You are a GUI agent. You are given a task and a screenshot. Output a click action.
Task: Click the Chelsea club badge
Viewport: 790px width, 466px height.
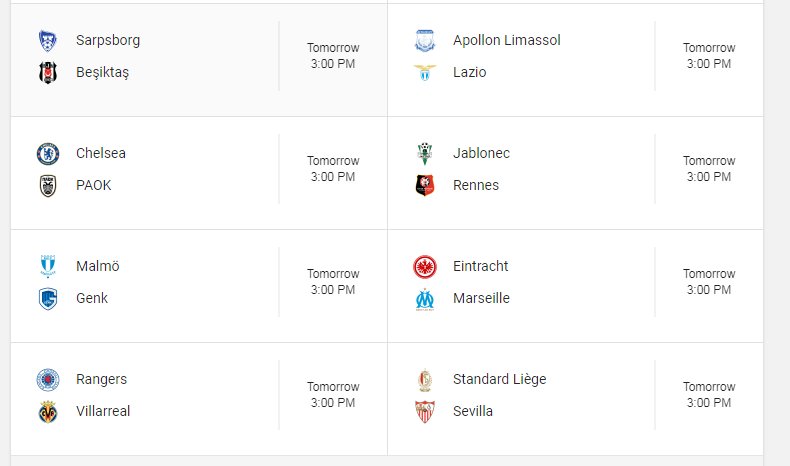48,154
